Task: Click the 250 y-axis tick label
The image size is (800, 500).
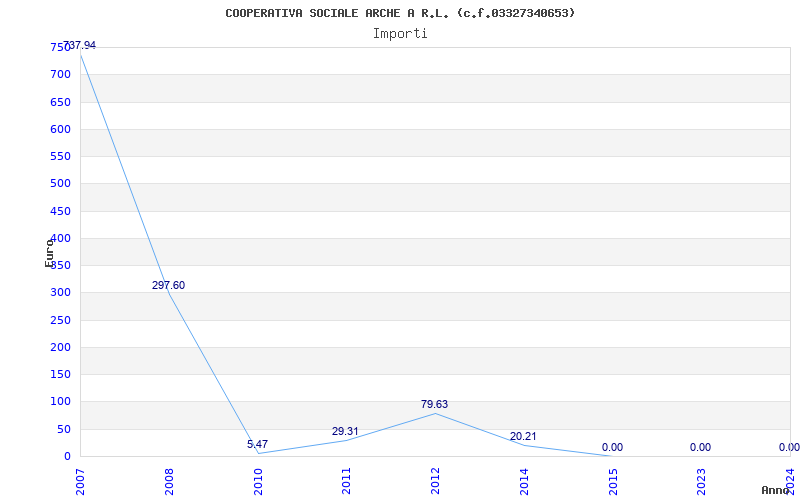Action: click(60, 320)
